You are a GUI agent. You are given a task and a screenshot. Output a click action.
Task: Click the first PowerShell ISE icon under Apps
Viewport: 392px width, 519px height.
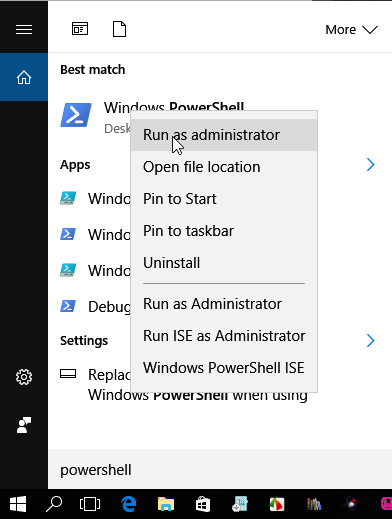(68, 198)
